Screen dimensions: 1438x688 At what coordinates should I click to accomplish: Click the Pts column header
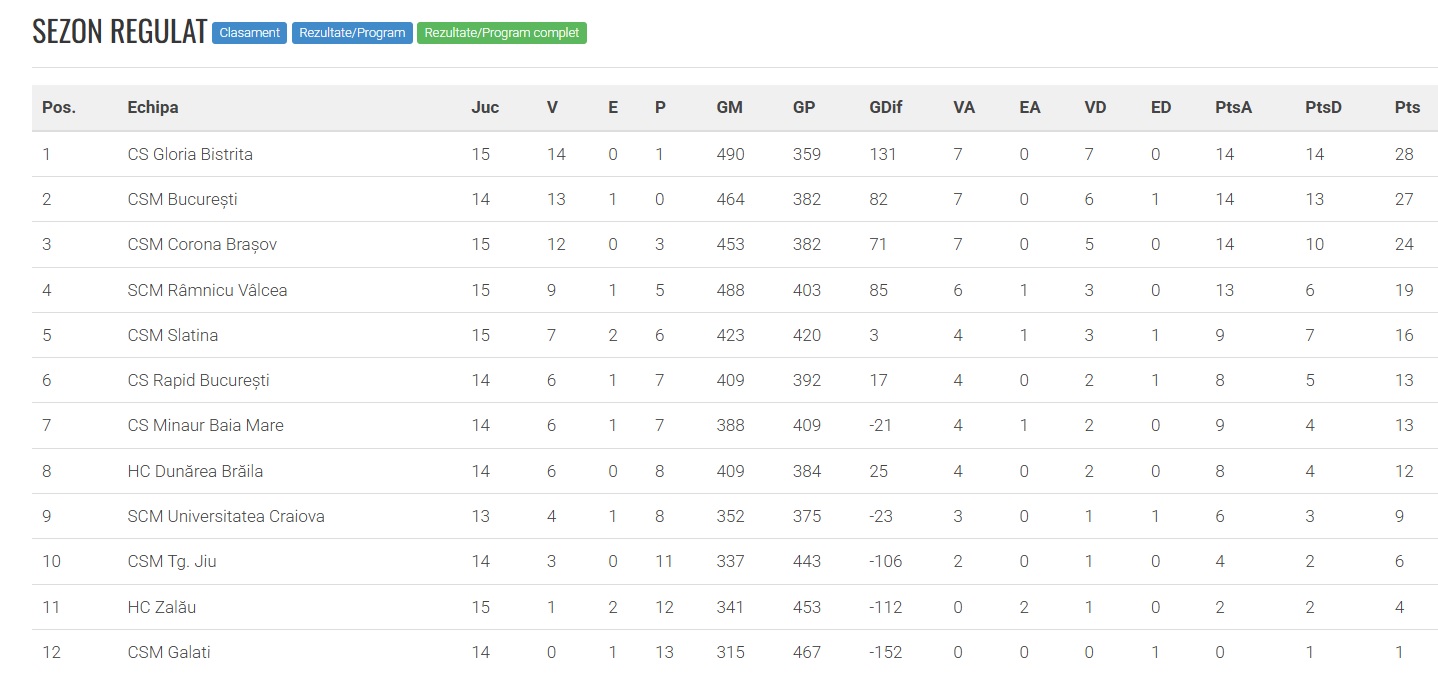click(1407, 107)
